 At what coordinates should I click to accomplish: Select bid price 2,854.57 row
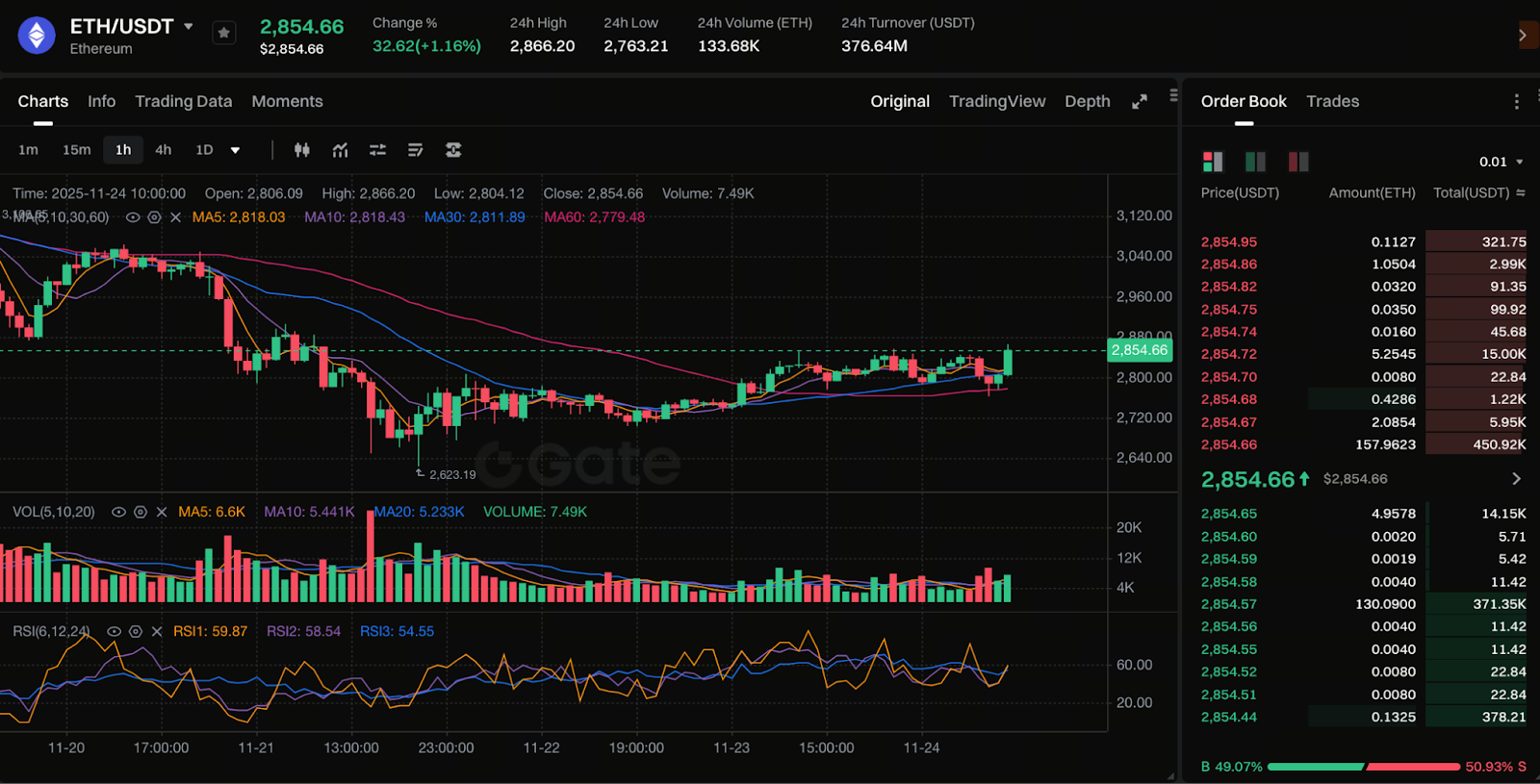point(1363,604)
